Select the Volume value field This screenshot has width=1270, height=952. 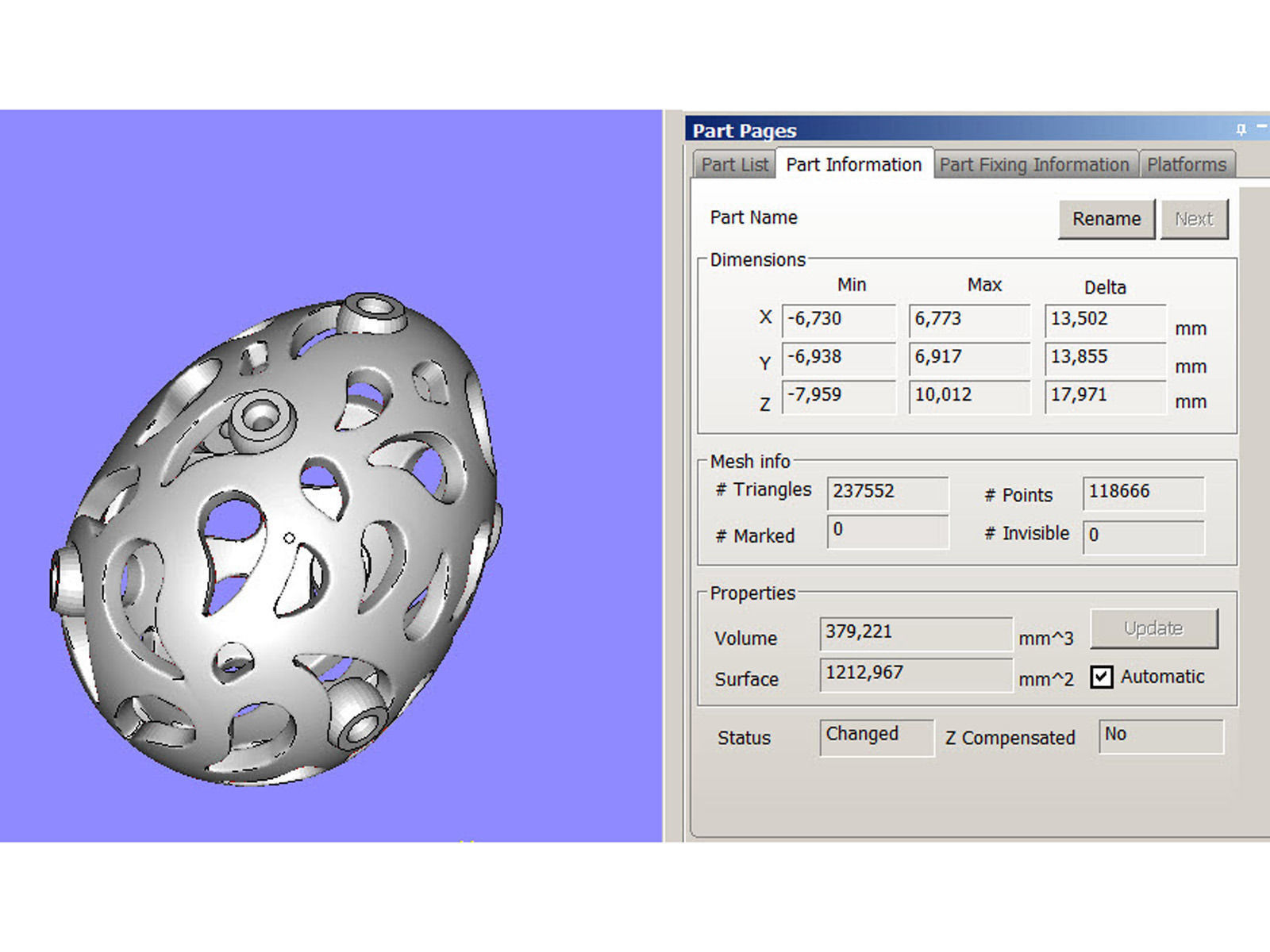tap(916, 632)
